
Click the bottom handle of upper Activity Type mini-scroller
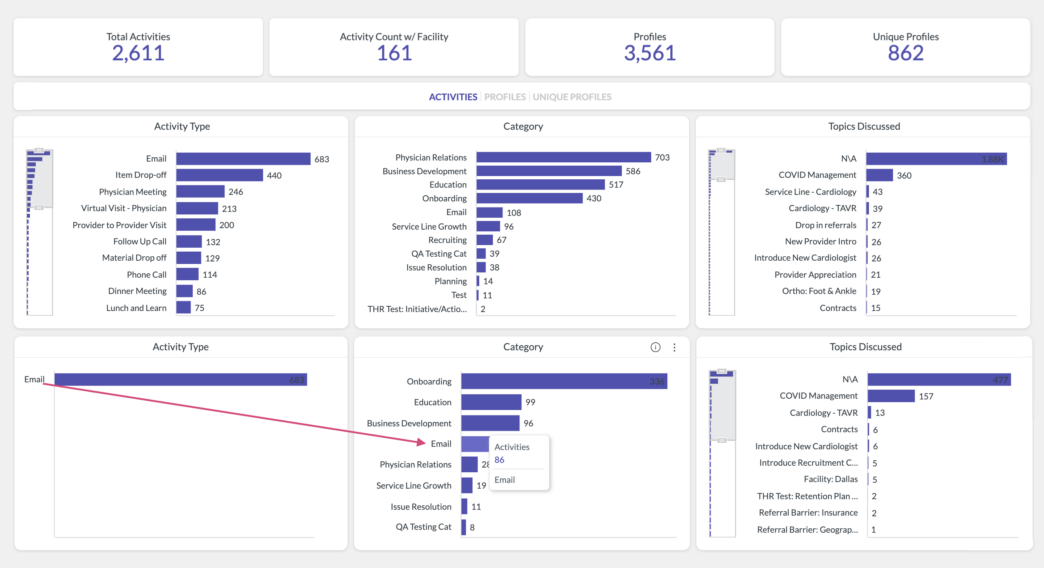click(39, 208)
